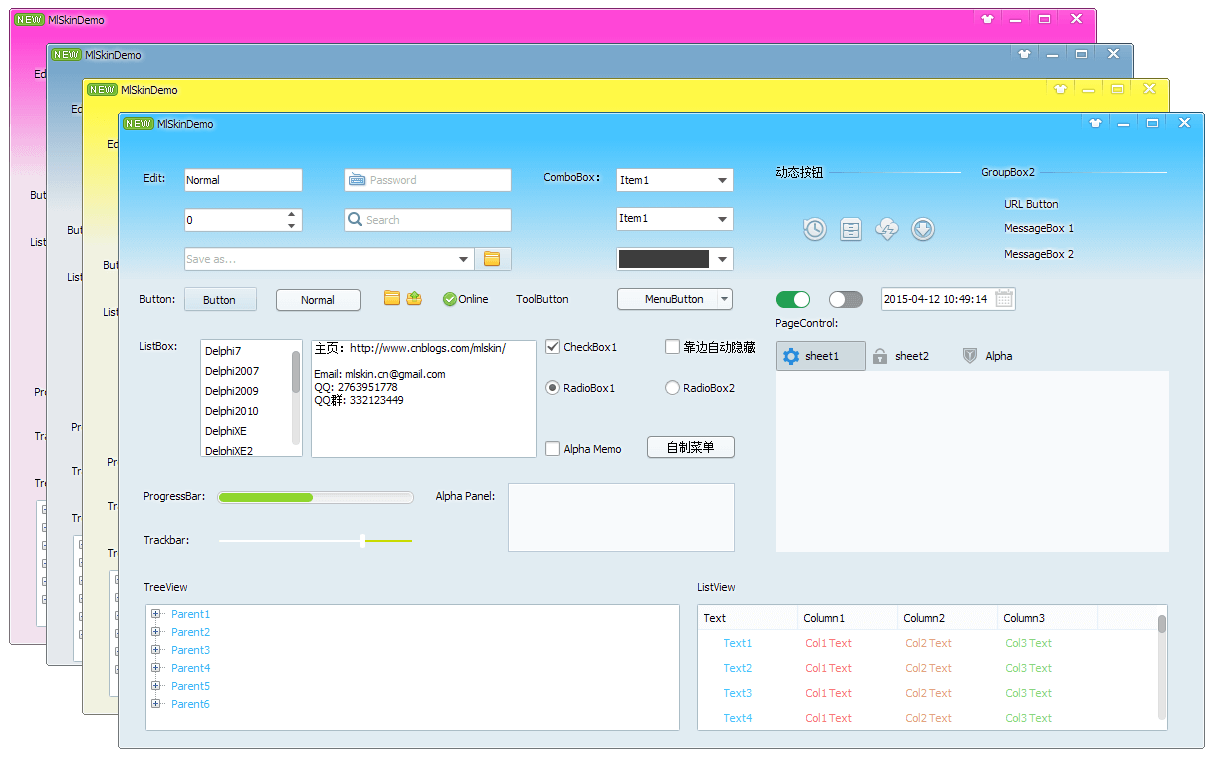Click the history clock icon button
This screenshot has width=1219, height=758.
click(814, 229)
